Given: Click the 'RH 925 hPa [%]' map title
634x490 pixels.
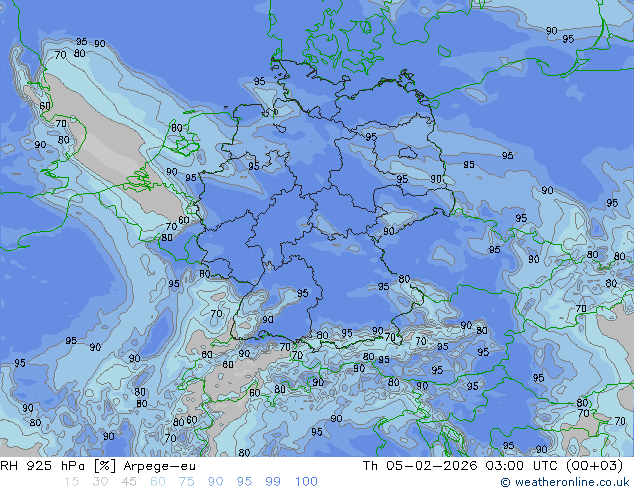Looking at the screenshot, I should [x=58, y=466].
